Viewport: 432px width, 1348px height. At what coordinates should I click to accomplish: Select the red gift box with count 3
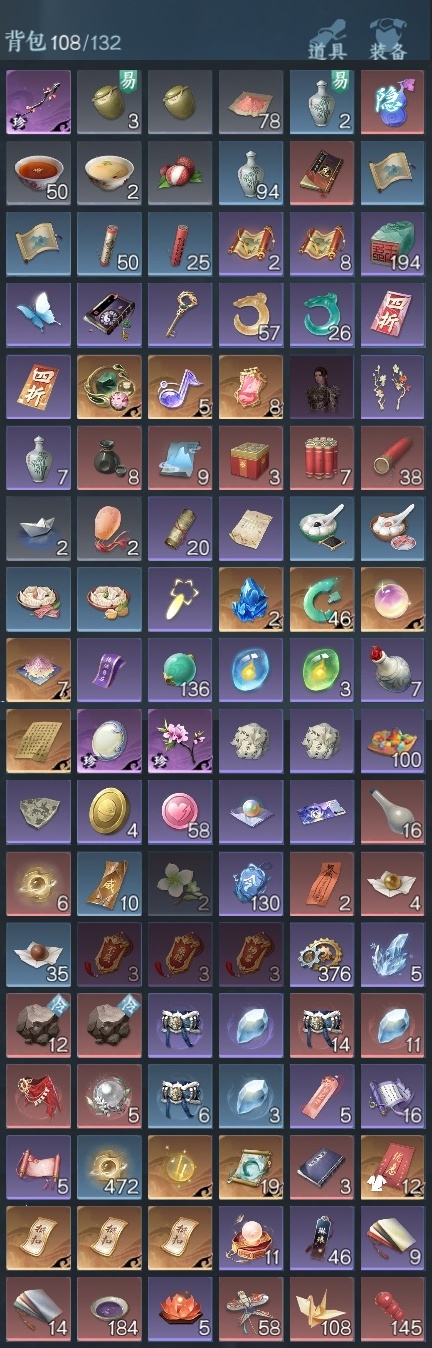click(251, 457)
